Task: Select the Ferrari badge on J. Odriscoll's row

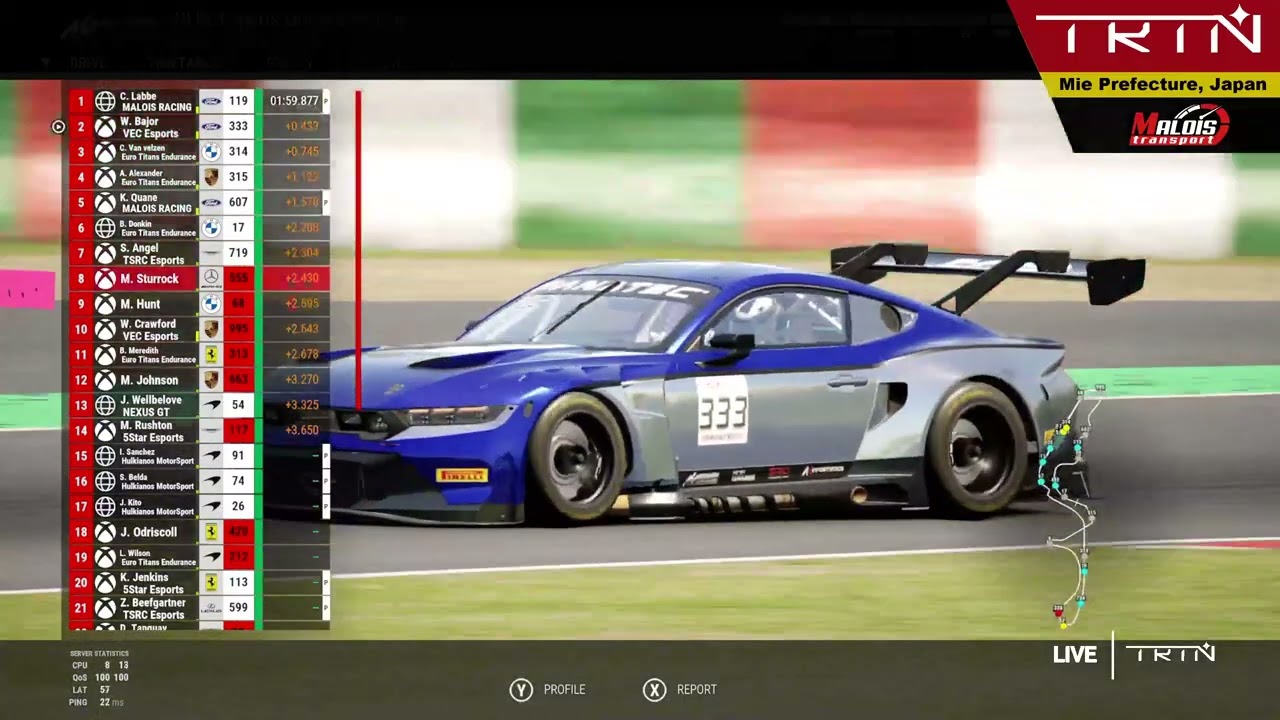Action: (x=211, y=532)
